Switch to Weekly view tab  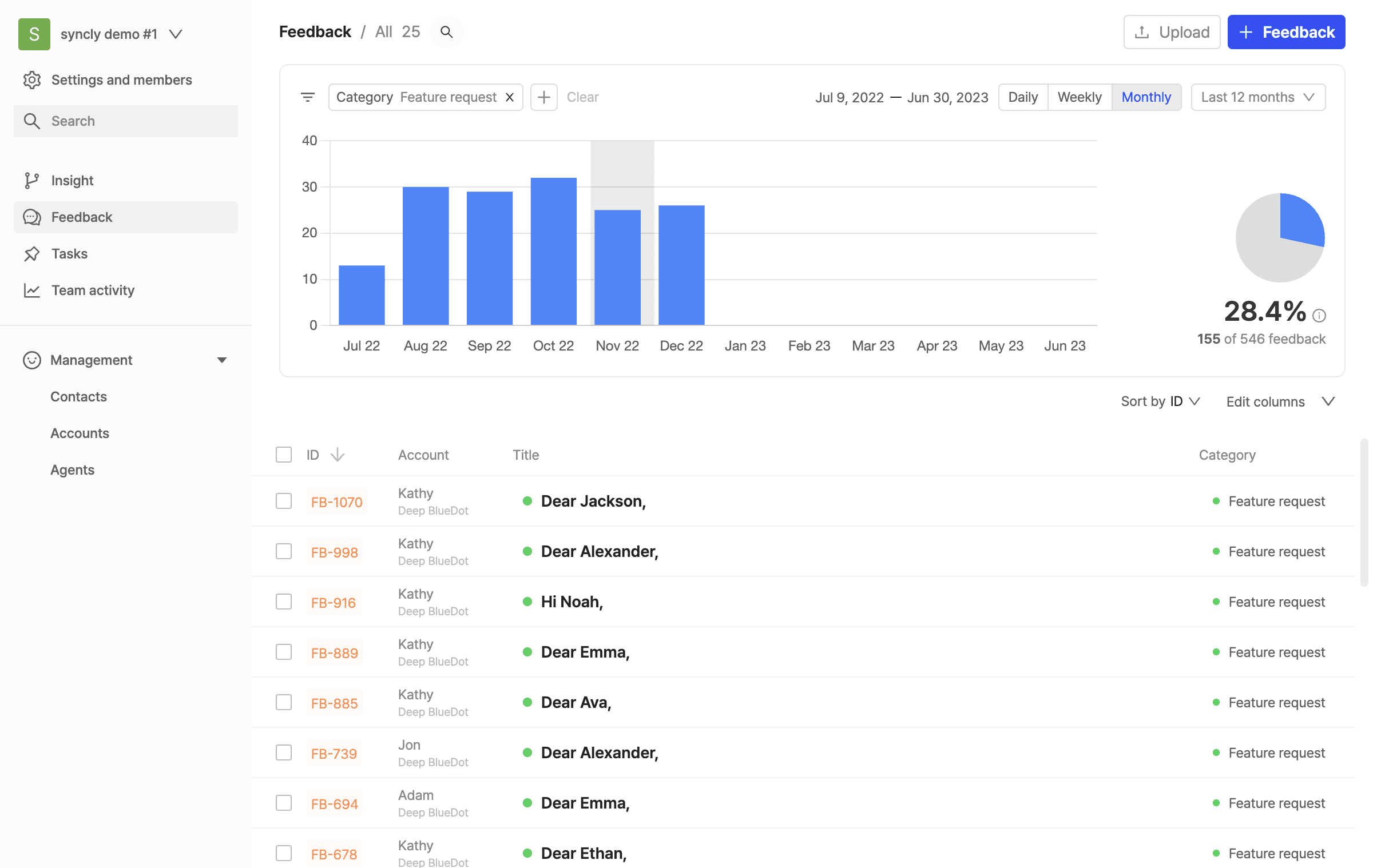click(x=1079, y=97)
